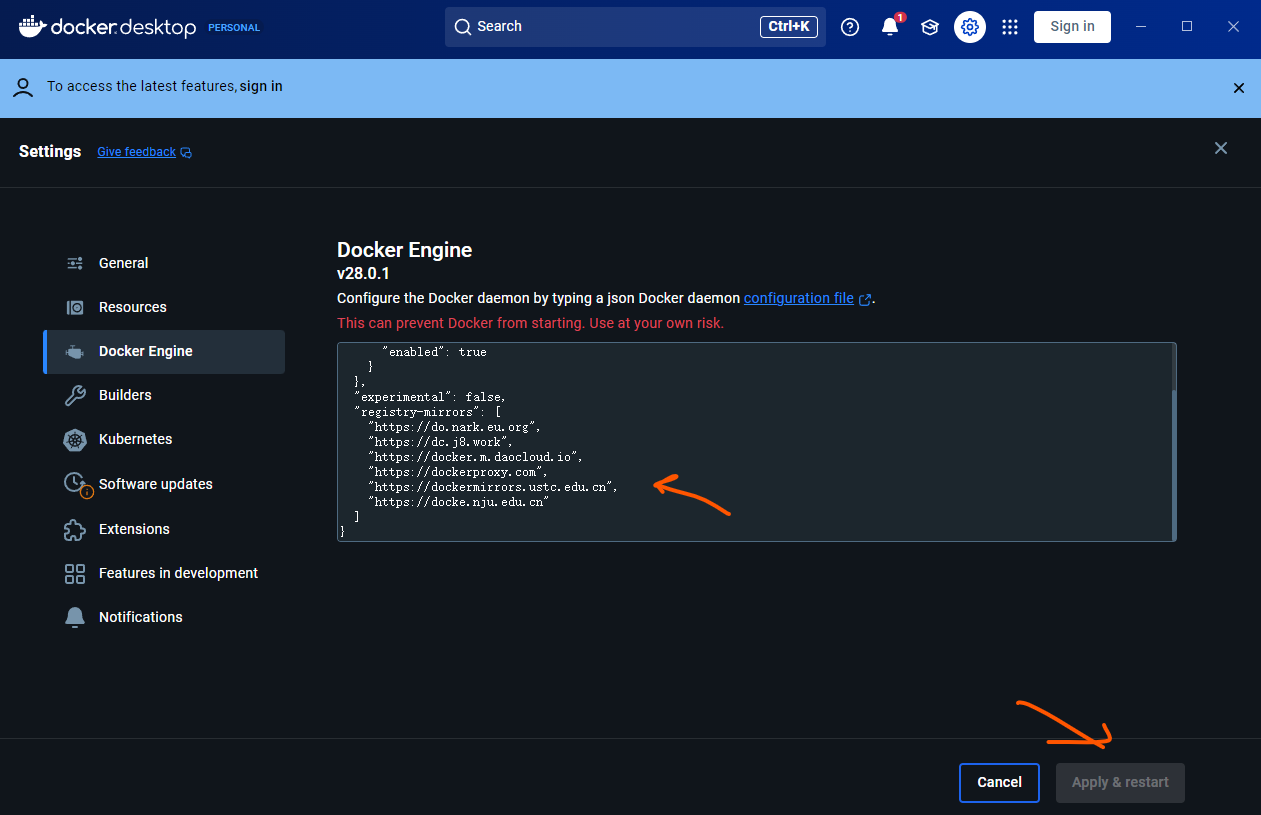1261x815 pixels.
Task: Open the Learning center graduation cap icon
Action: [x=930, y=27]
